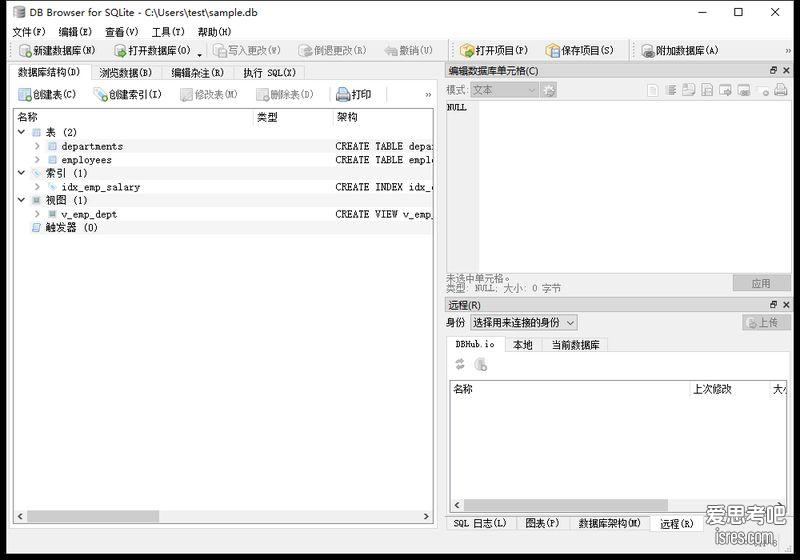Click the print icon in cell editor toolbar
The width and height of the screenshot is (800, 560).
coord(780,90)
